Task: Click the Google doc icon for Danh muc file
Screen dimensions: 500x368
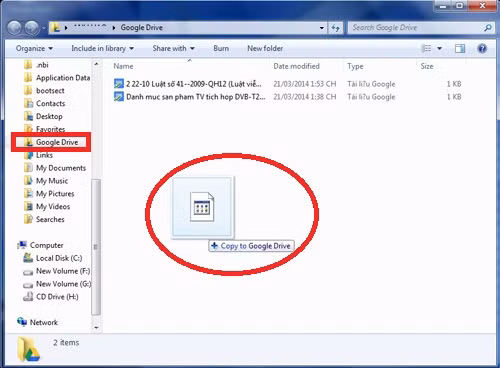Action: tap(119, 97)
